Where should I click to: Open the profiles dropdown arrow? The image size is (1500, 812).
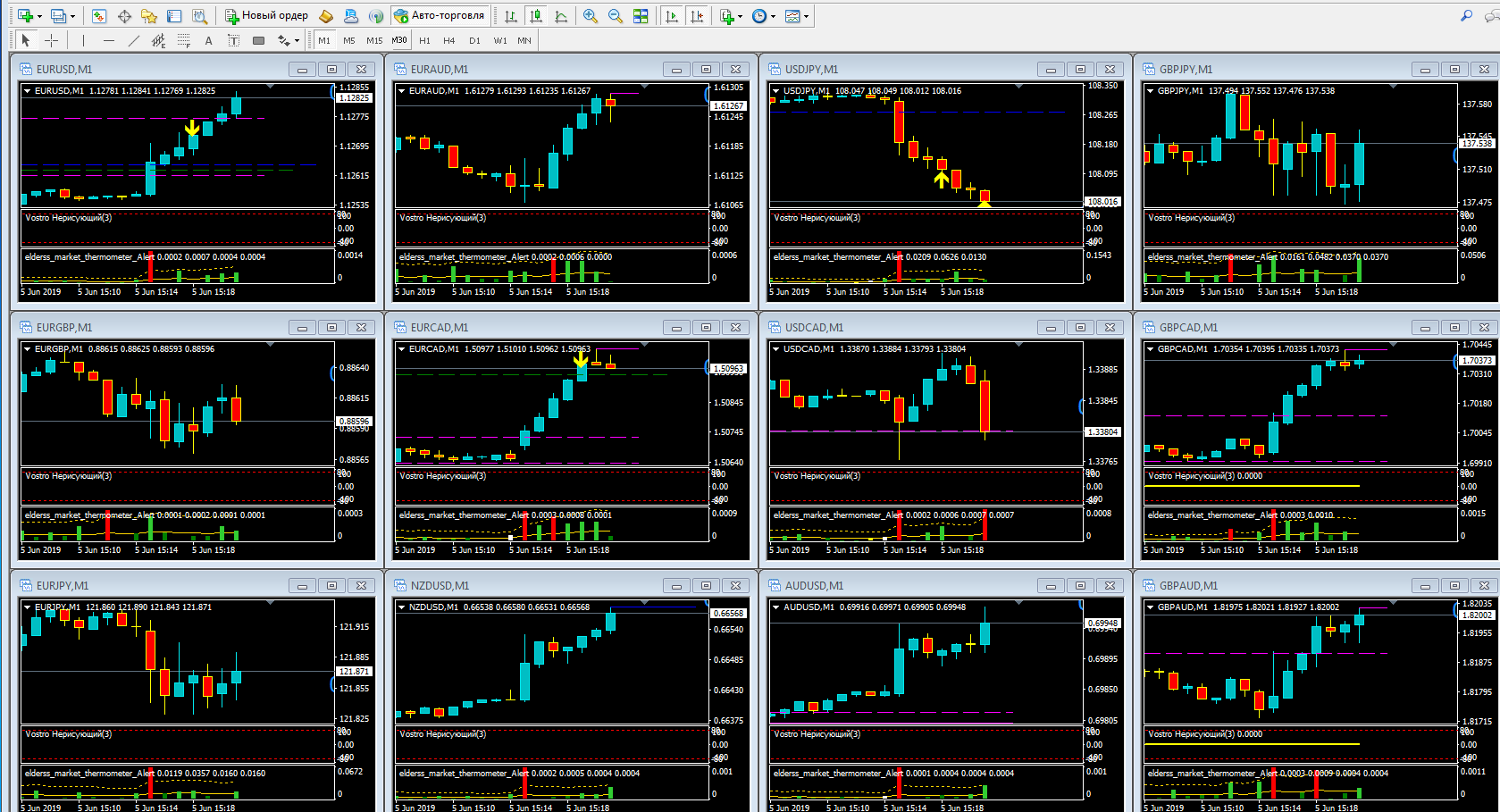point(72,16)
